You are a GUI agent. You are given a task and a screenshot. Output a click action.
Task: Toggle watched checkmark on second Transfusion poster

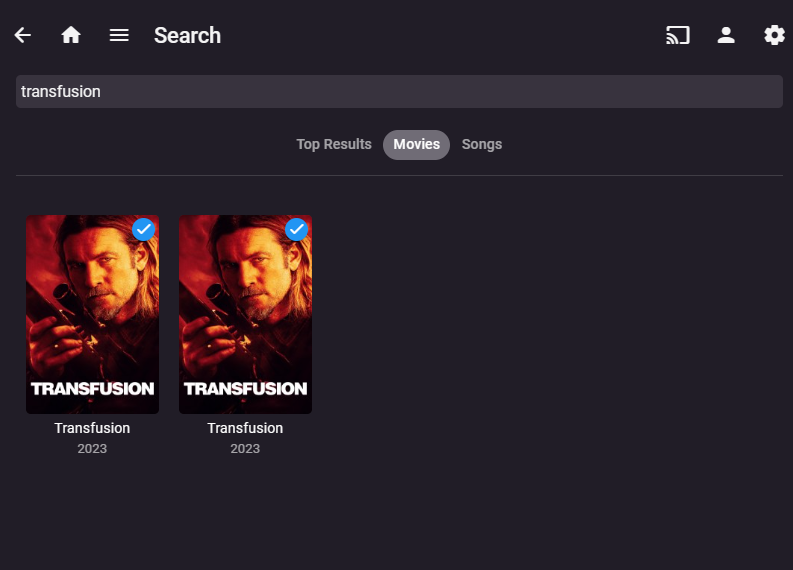point(296,230)
